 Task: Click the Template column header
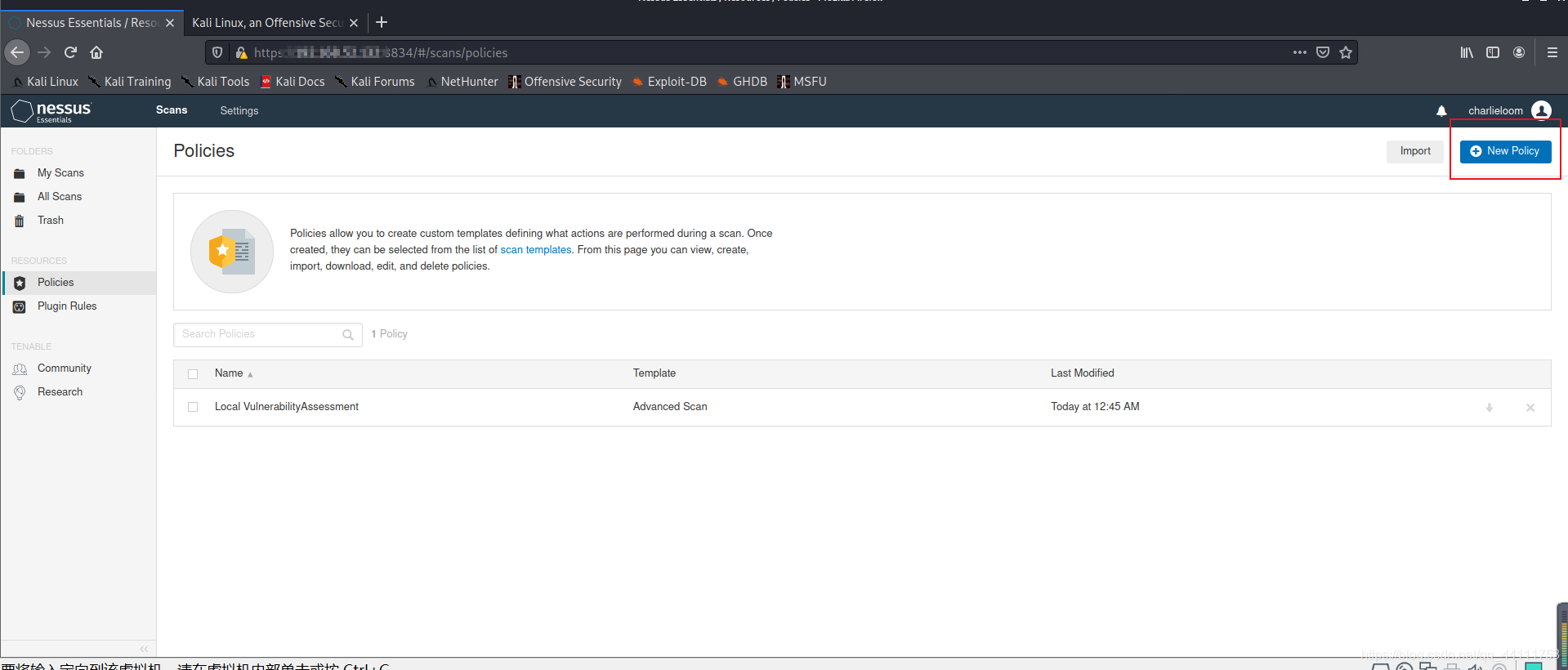click(x=654, y=373)
